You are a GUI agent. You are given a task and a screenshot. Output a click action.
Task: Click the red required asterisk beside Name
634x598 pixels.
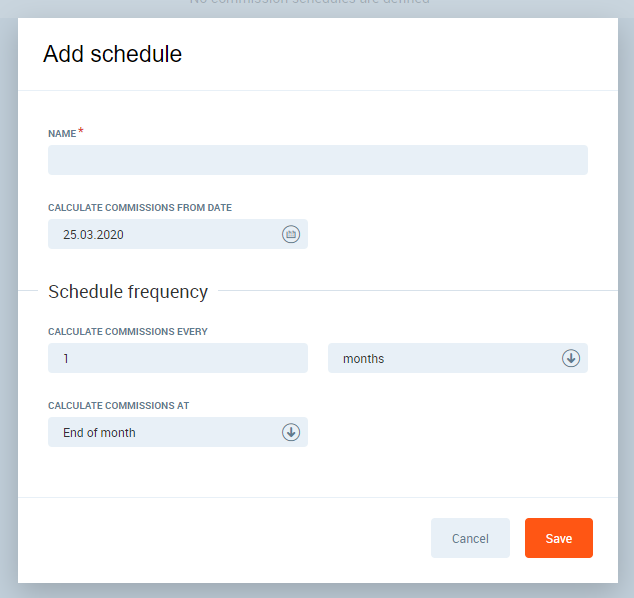coord(81,132)
